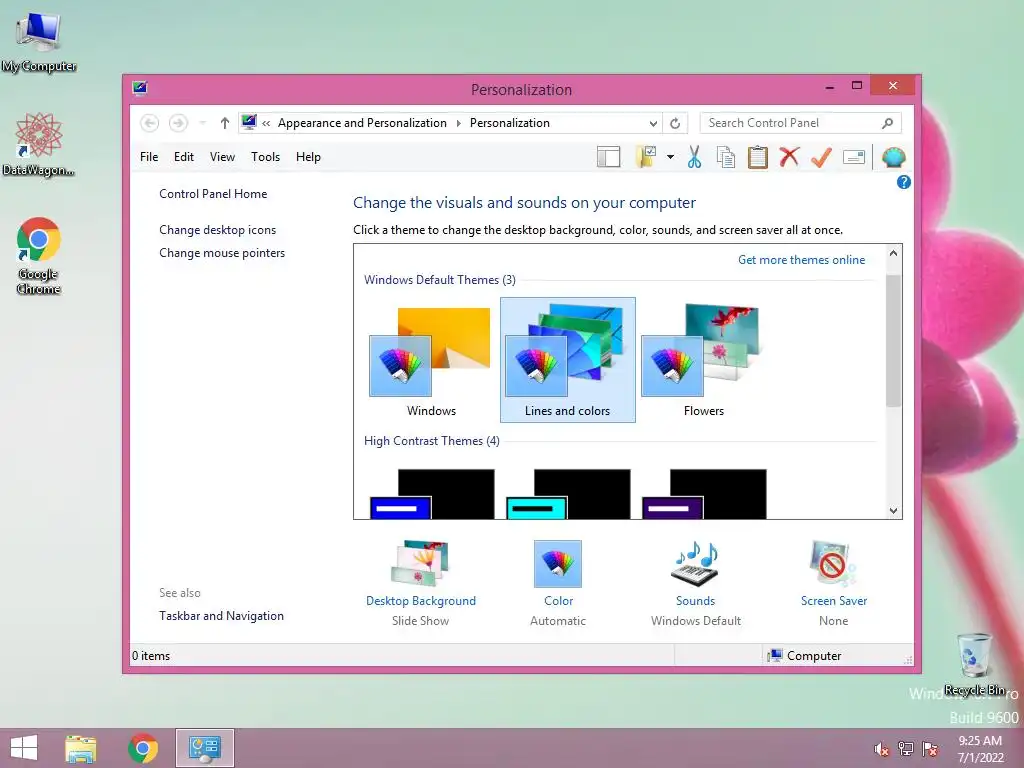Image resolution: width=1024 pixels, height=768 pixels.
Task: Click the layout pane toolbar icon
Action: tap(608, 157)
